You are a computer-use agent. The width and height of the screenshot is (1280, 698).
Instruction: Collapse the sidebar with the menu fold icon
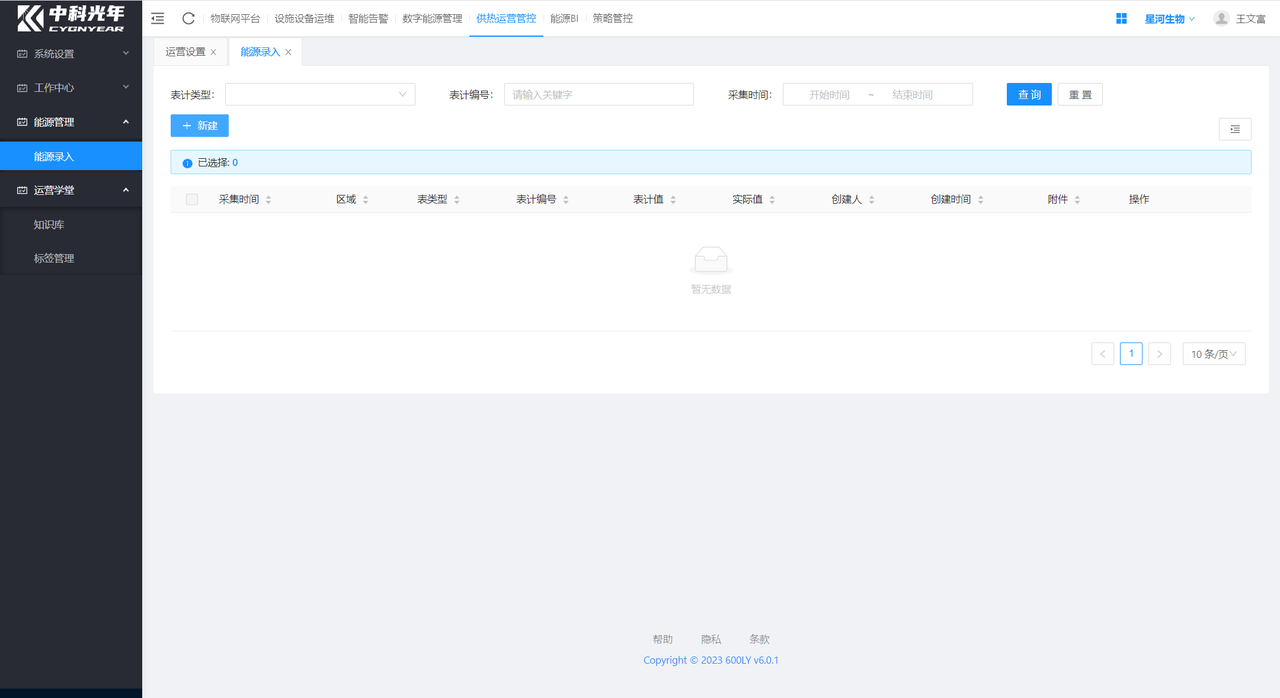tap(158, 18)
